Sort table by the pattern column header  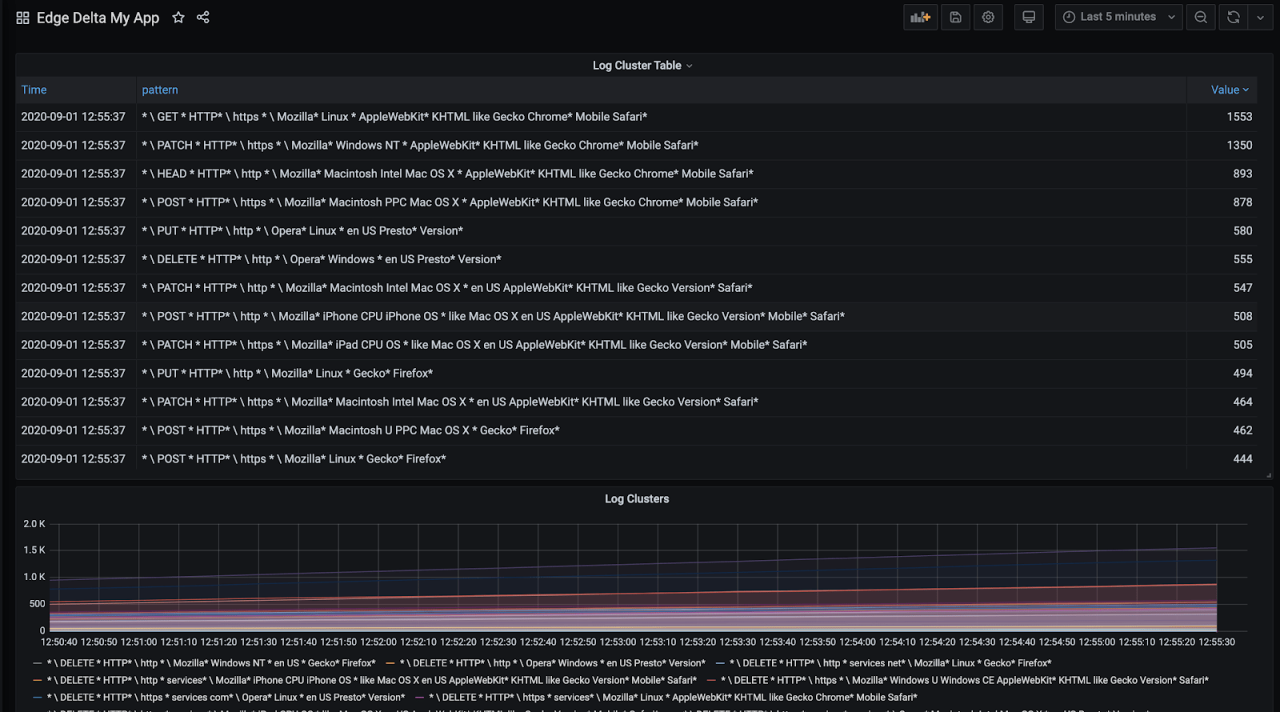[x=160, y=90]
